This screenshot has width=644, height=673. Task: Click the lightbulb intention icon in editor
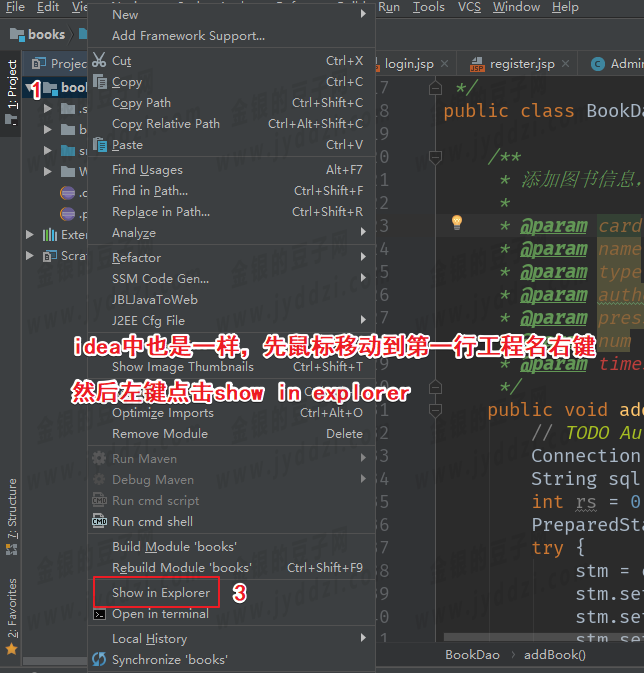pyautogui.click(x=457, y=222)
